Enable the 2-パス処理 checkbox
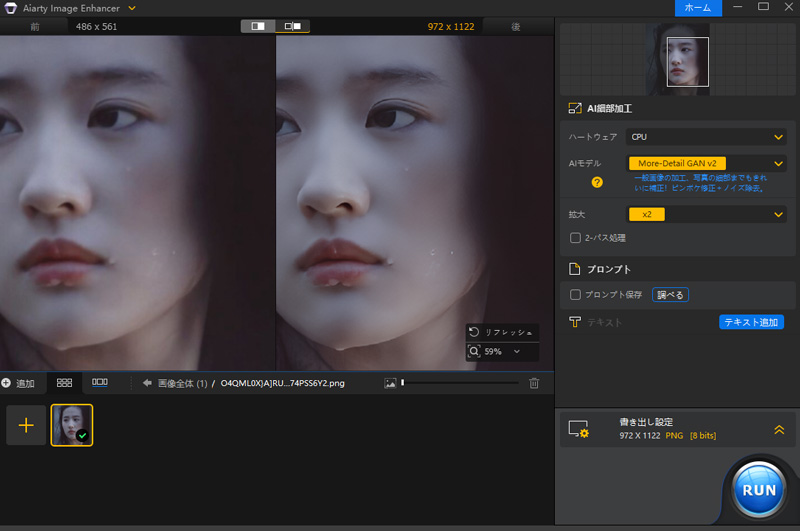The image size is (800, 531). pos(575,238)
